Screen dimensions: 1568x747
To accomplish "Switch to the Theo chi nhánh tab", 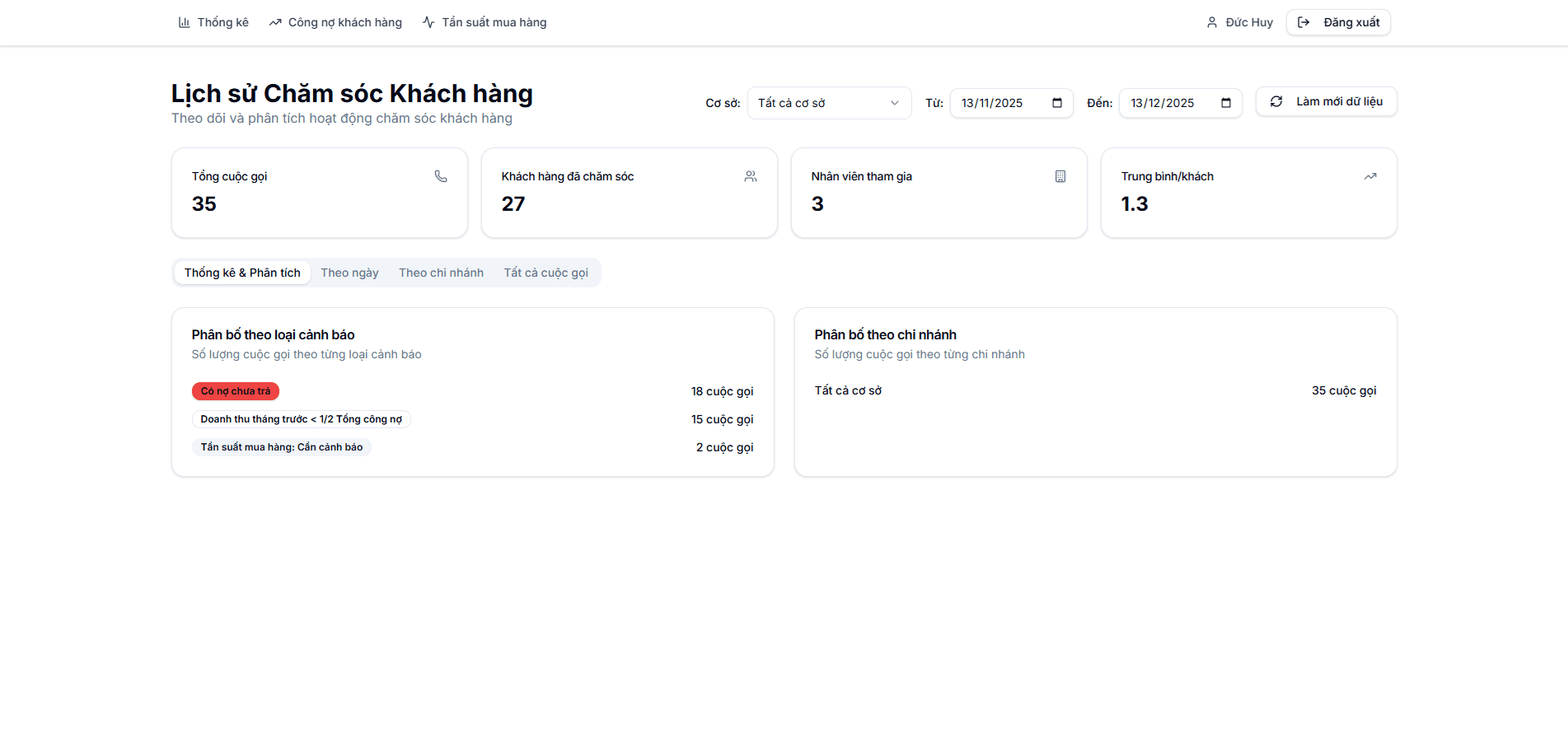I will (441, 273).
